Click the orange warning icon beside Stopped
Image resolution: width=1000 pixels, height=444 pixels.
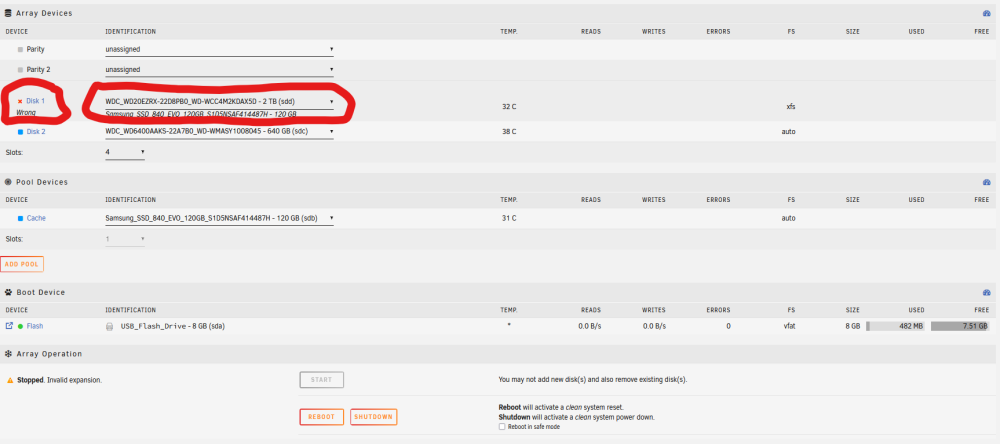tap(10, 380)
